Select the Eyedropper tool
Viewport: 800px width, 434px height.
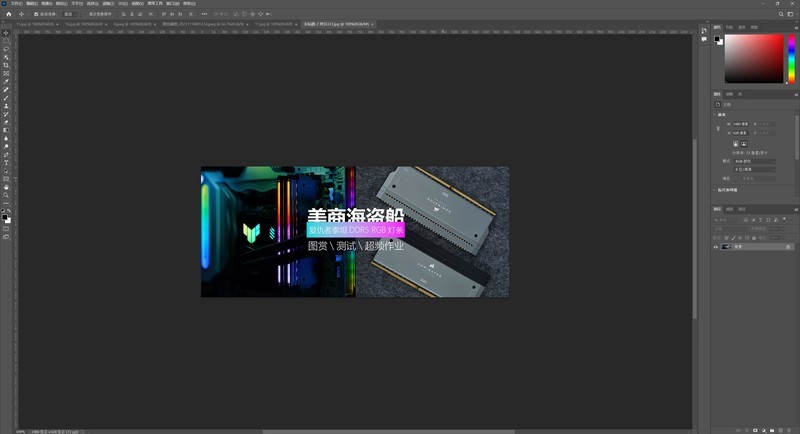6,82
